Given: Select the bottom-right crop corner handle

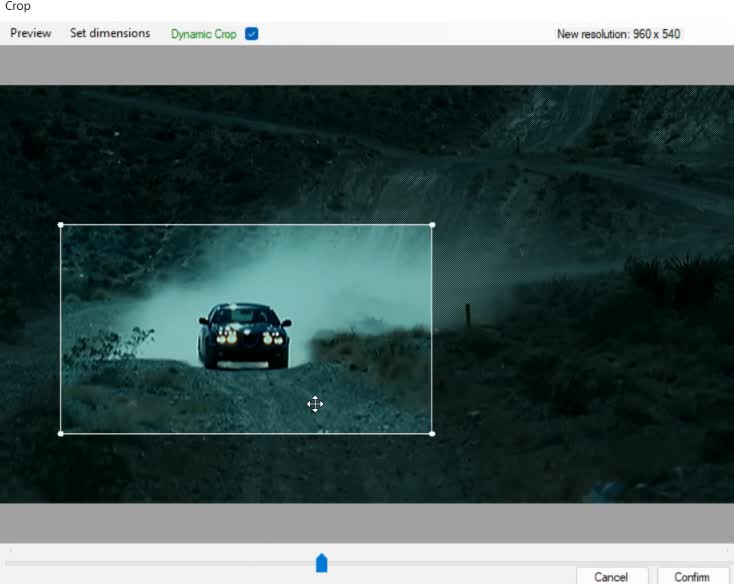Looking at the screenshot, I should click(432, 433).
